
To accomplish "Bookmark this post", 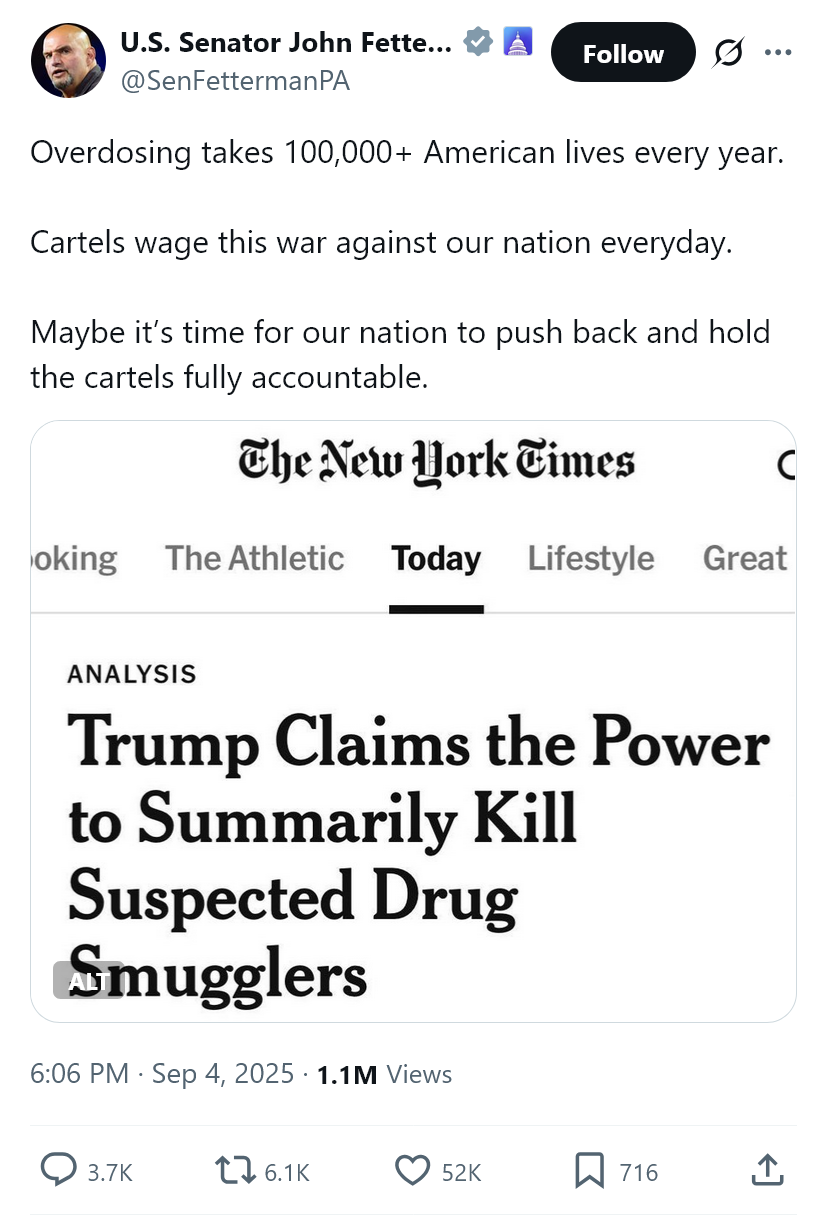I will [x=589, y=1171].
